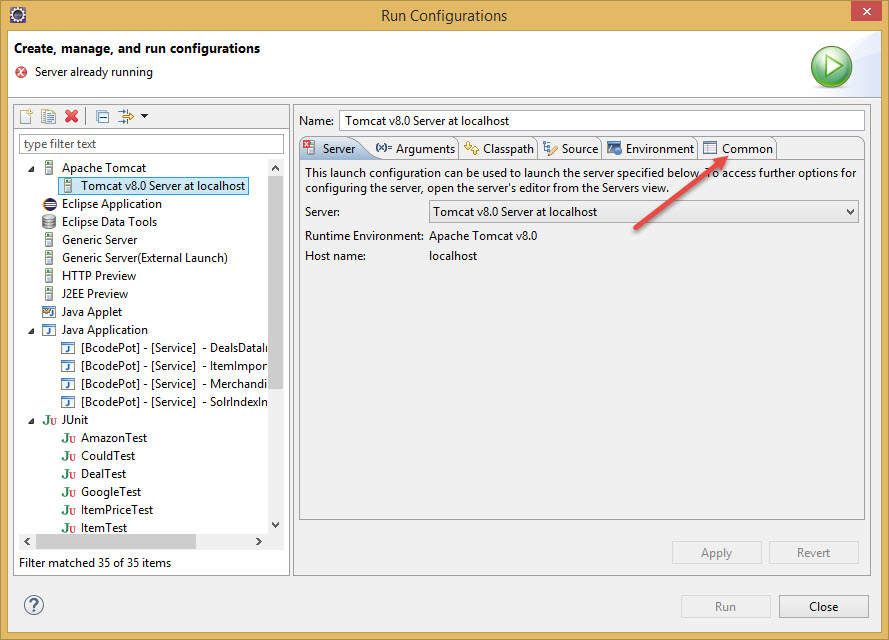Open the filter toolbar dropdown arrow
This screenshot has width=889, height=640.
145,116
